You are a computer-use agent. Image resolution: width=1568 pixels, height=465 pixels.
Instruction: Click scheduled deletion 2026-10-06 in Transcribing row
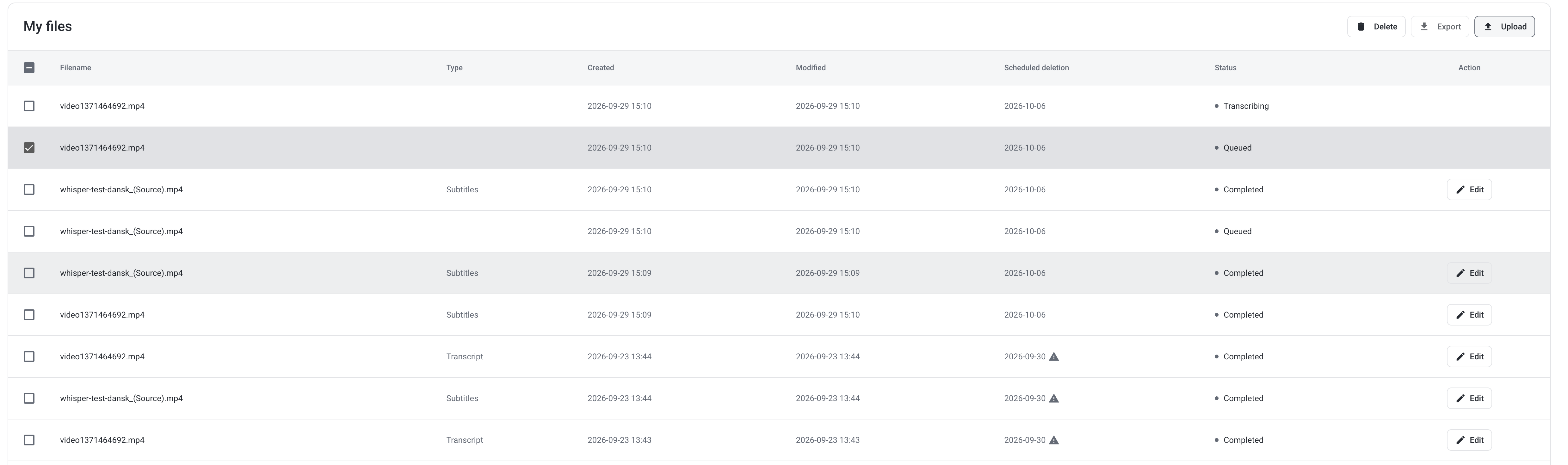point(1024,106)
